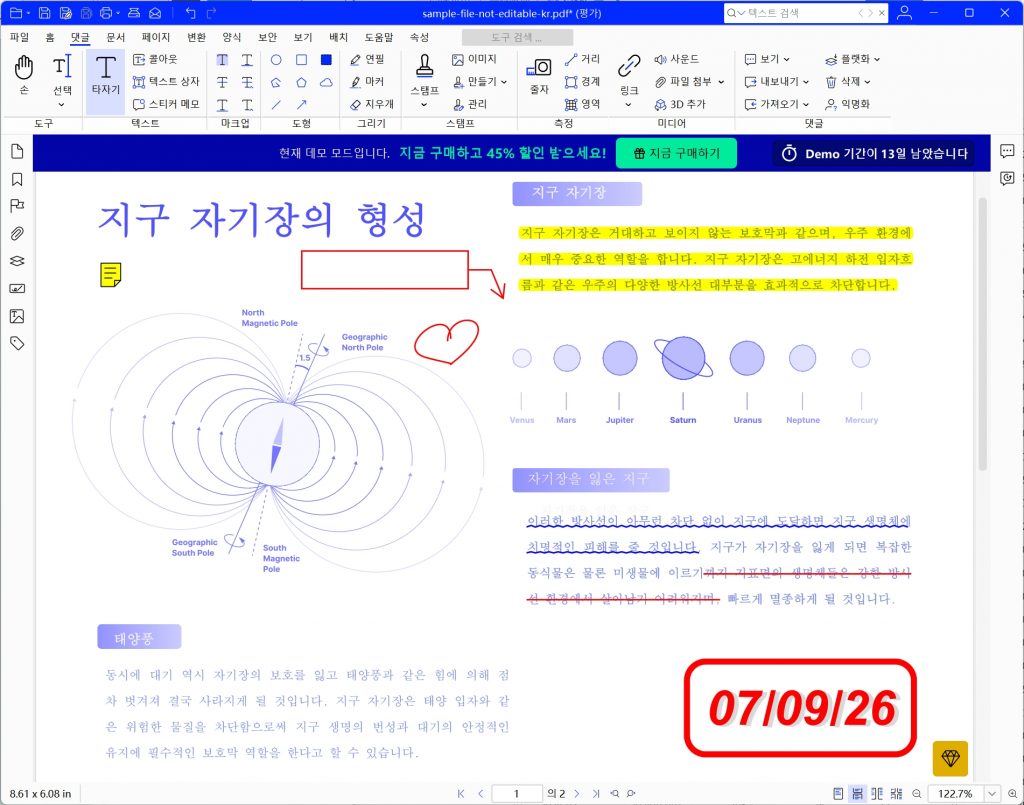Viewport: 1024px width, 805px height.
Task: Pick the Pencil (연필) drawing tool
Action: [x=367, y=59]
